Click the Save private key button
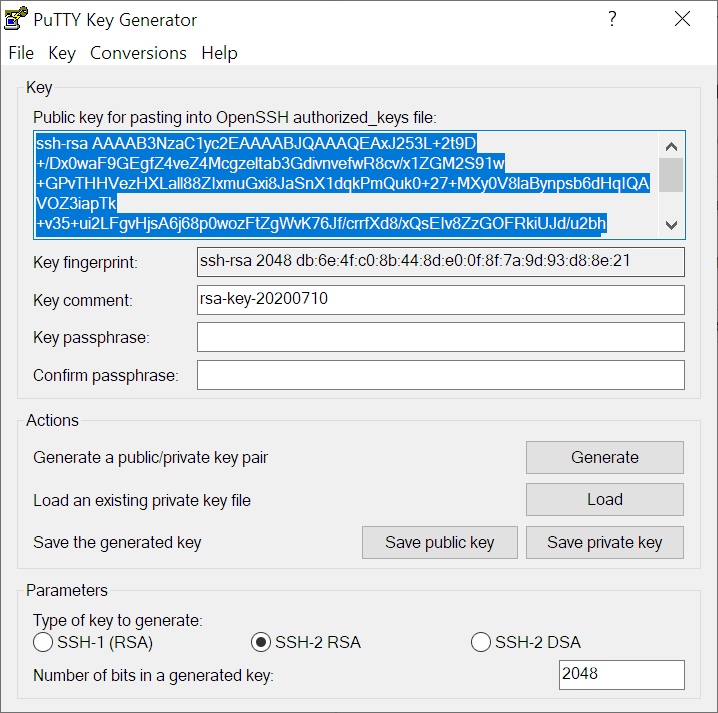Screen dimensions: 718x713 pyautogui.click(x=605, y=543)
